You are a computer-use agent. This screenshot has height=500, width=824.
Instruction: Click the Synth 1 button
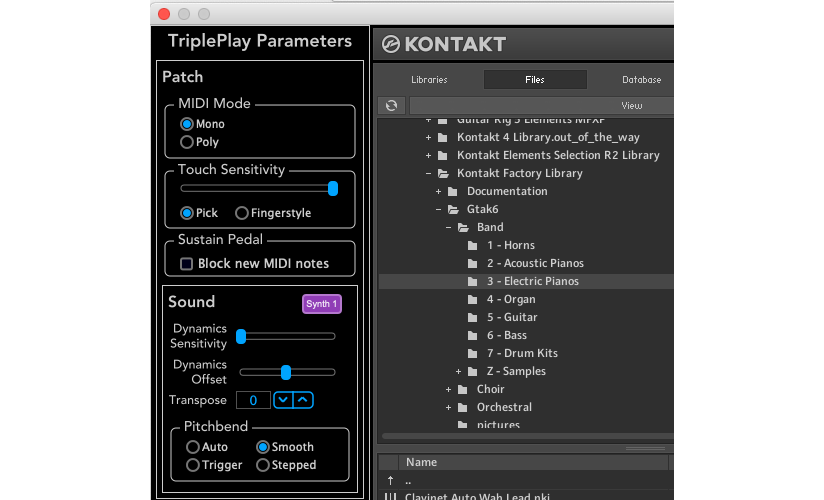click(322, 304)
